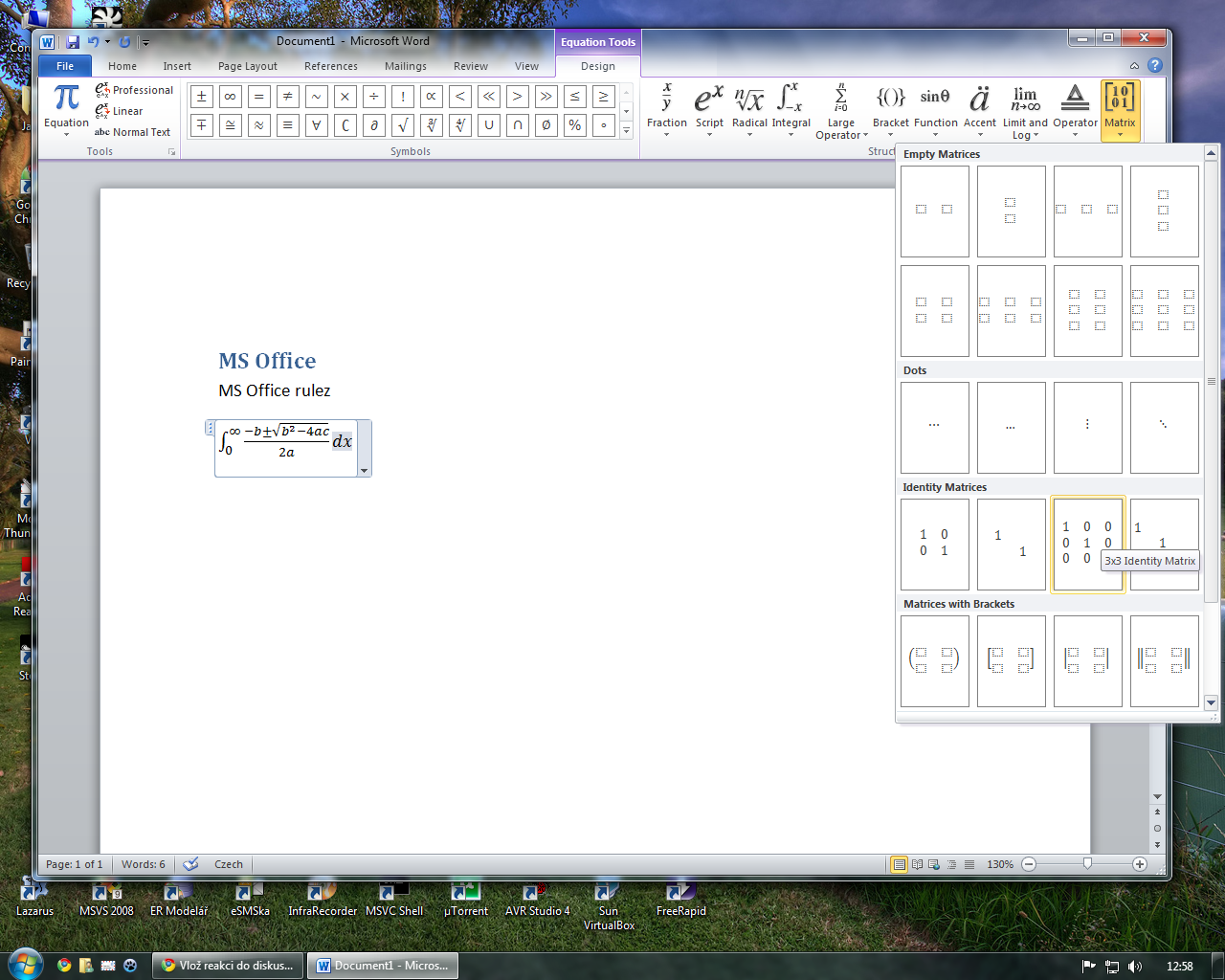
Task: Open the Fraction structure gallery
Action: [x=667, y=111]
